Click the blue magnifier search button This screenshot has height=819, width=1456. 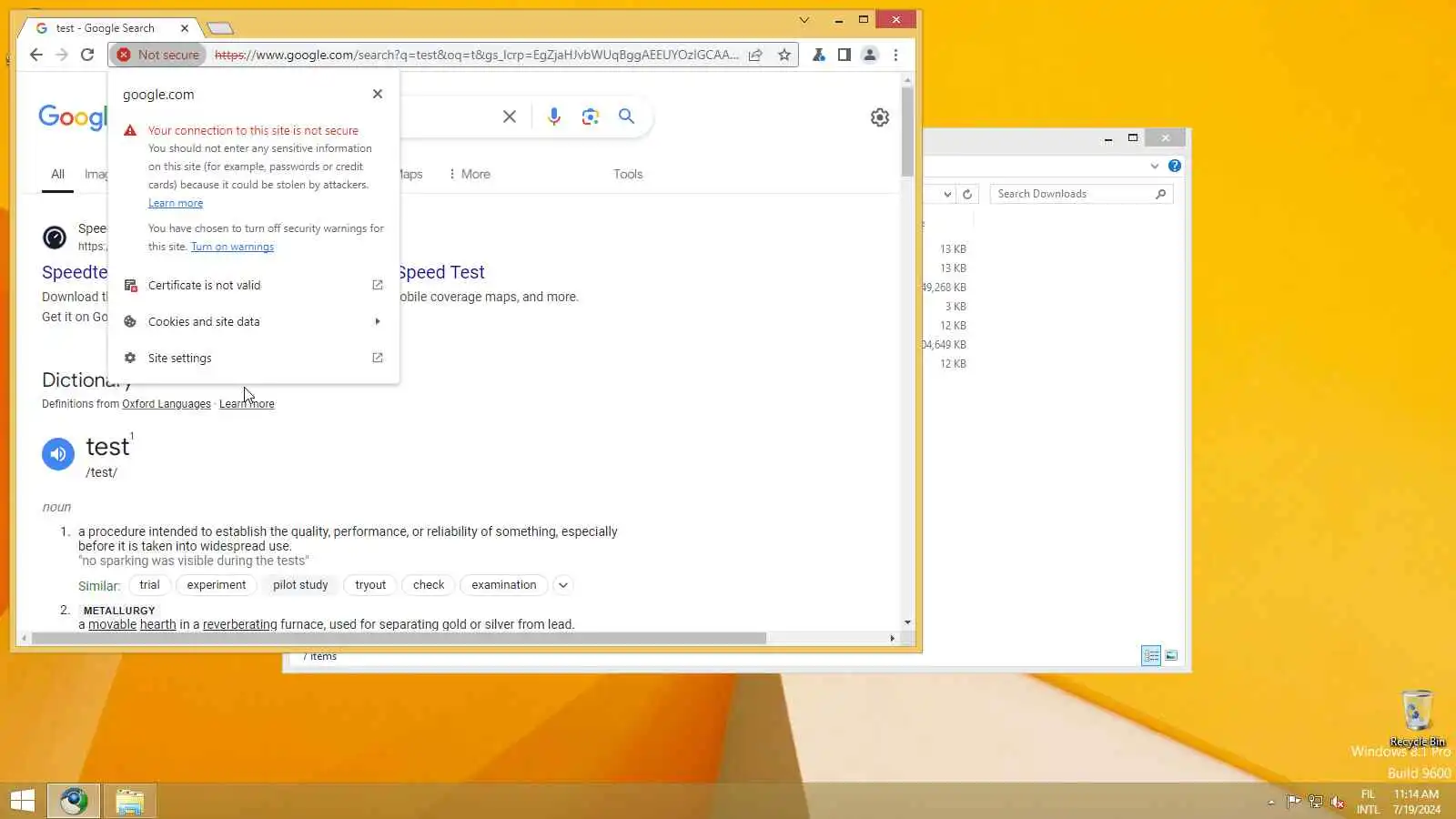(x=627, y=116)
